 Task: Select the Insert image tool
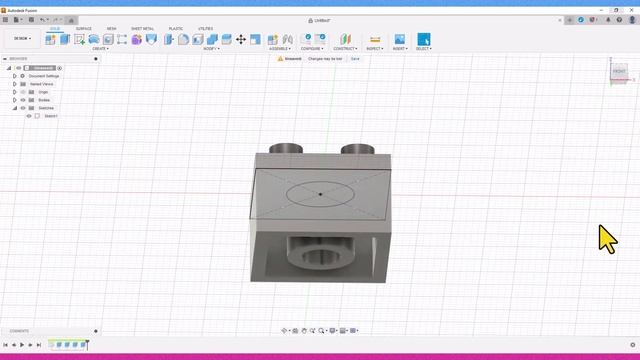pyautogui.click(x=400, y=39)
